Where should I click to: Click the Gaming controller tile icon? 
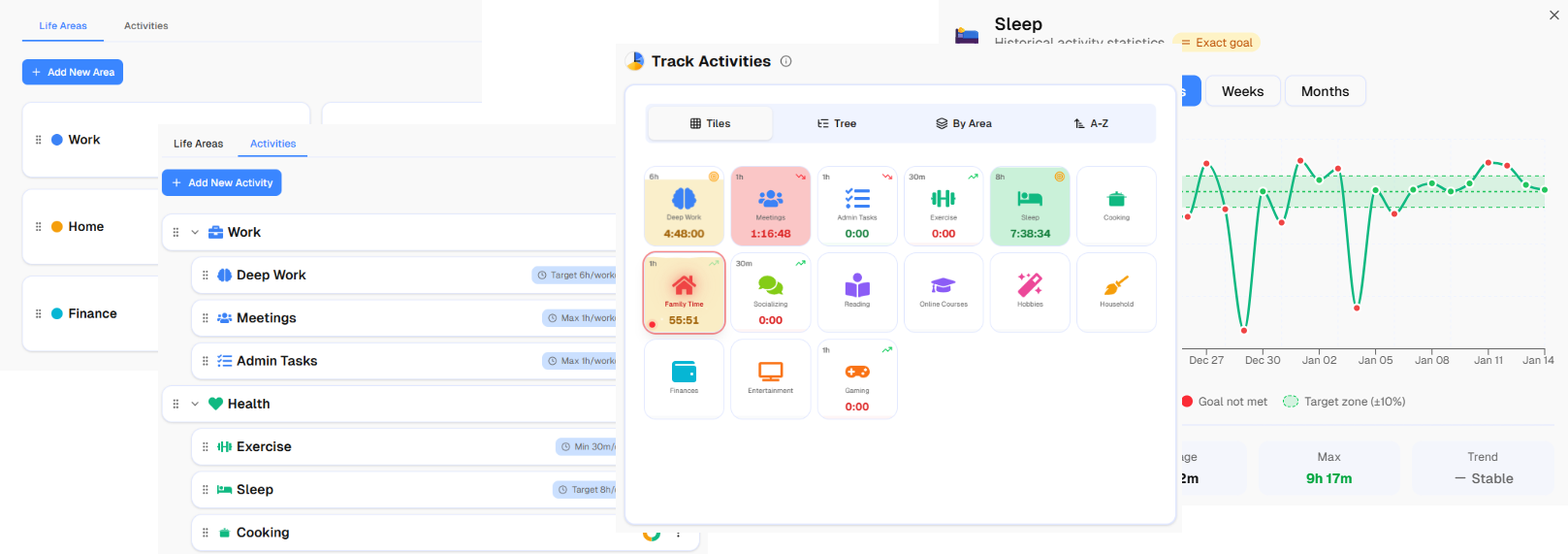(857, 372)
